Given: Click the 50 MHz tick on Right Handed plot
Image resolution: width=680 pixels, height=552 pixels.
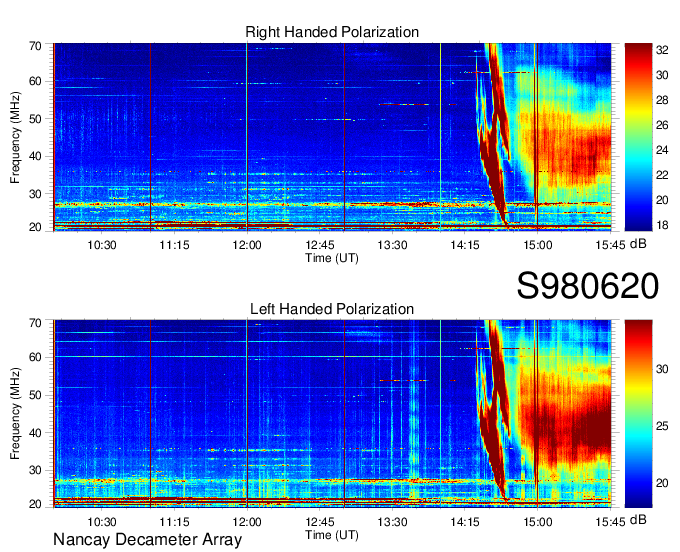Looking at the screenshot, I should coord(35,119).
